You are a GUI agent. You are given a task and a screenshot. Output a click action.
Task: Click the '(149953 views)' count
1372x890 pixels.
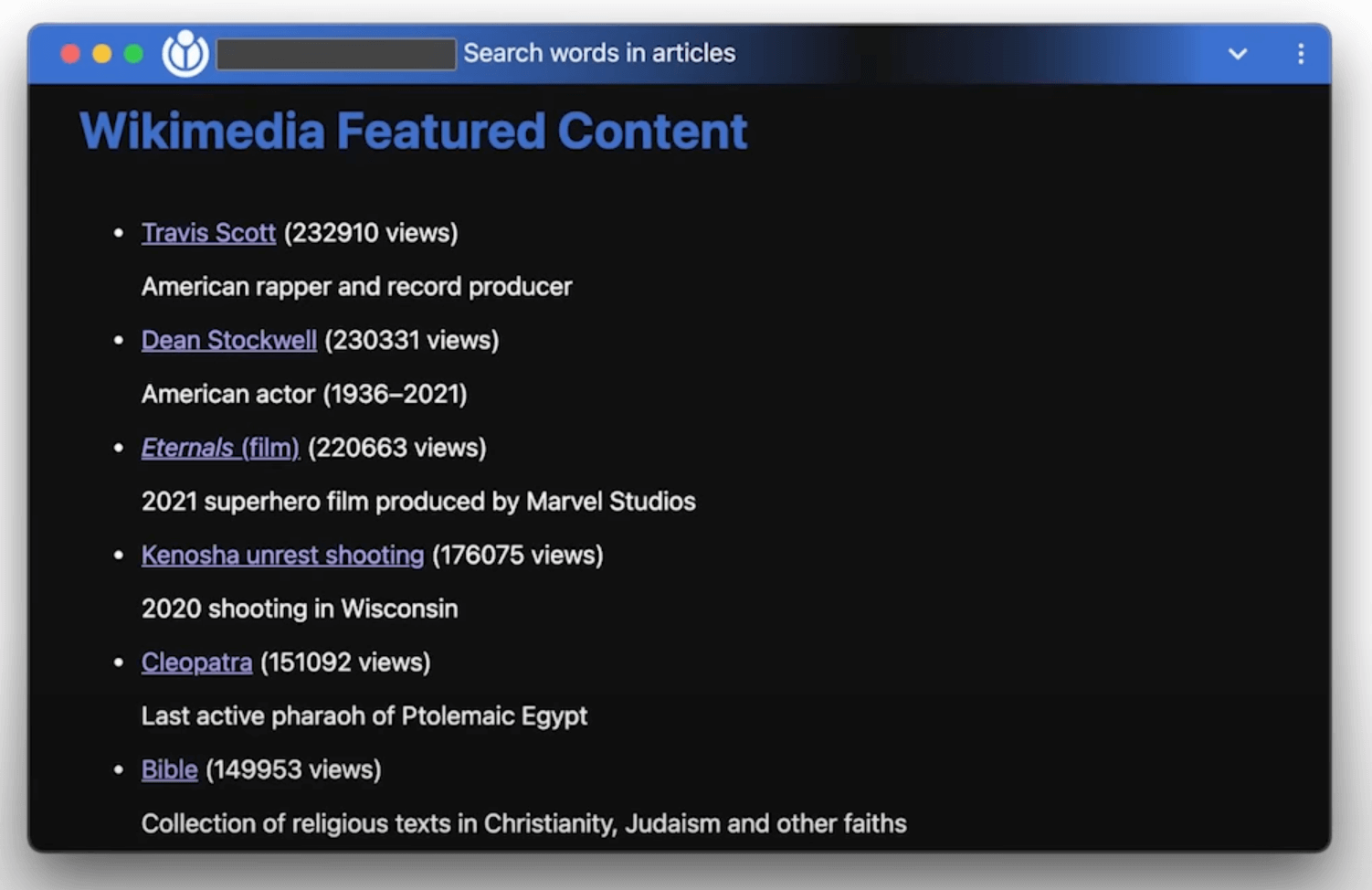(293, 769)
